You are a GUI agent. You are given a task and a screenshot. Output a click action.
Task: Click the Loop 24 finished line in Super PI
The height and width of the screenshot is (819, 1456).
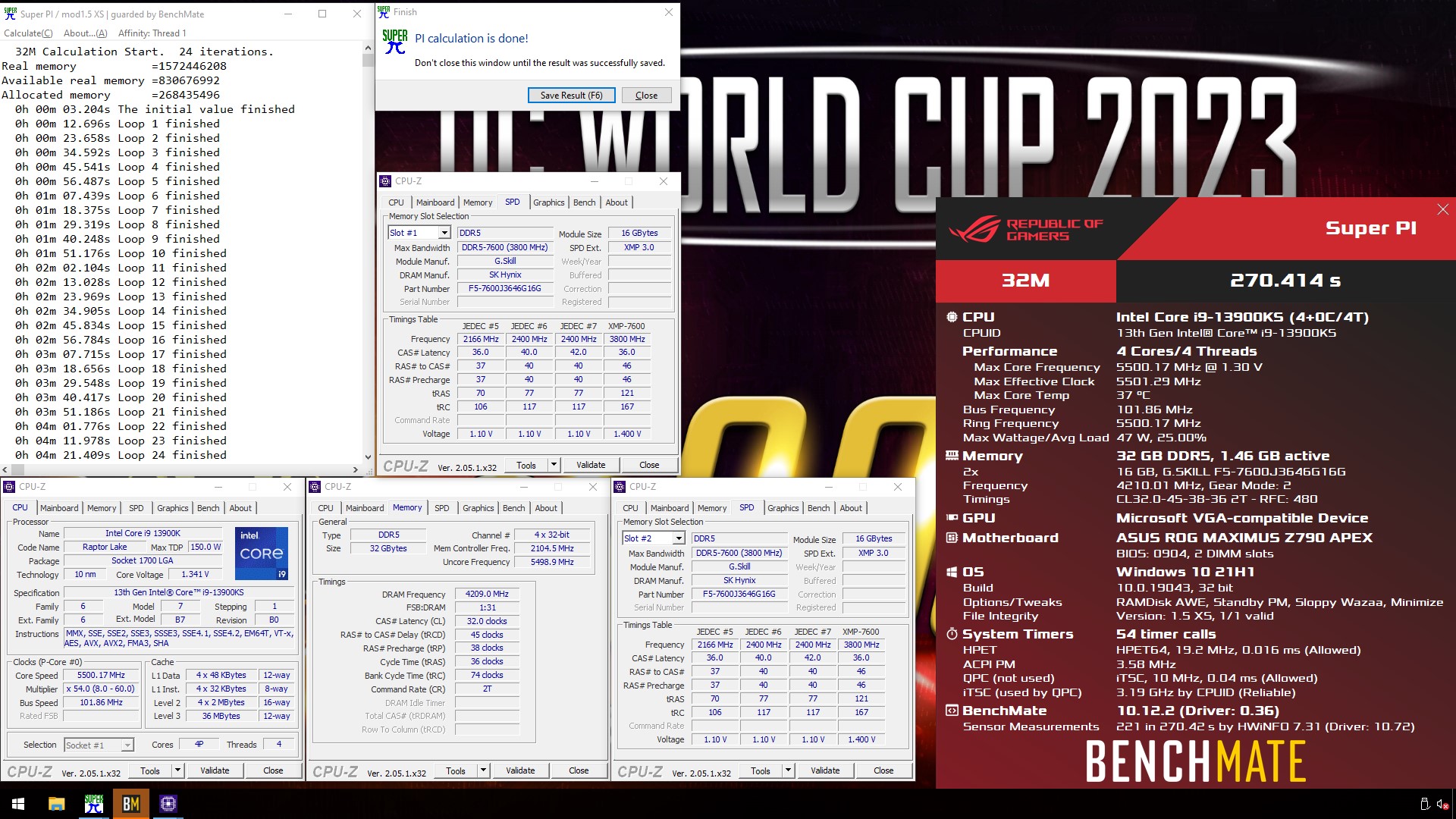[x=121, y=455]
